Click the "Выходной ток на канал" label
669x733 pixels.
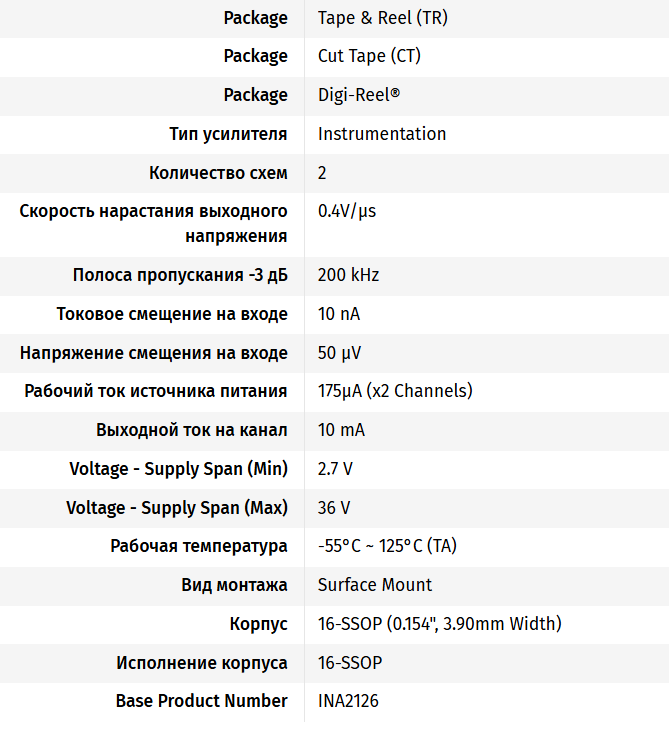192,430
